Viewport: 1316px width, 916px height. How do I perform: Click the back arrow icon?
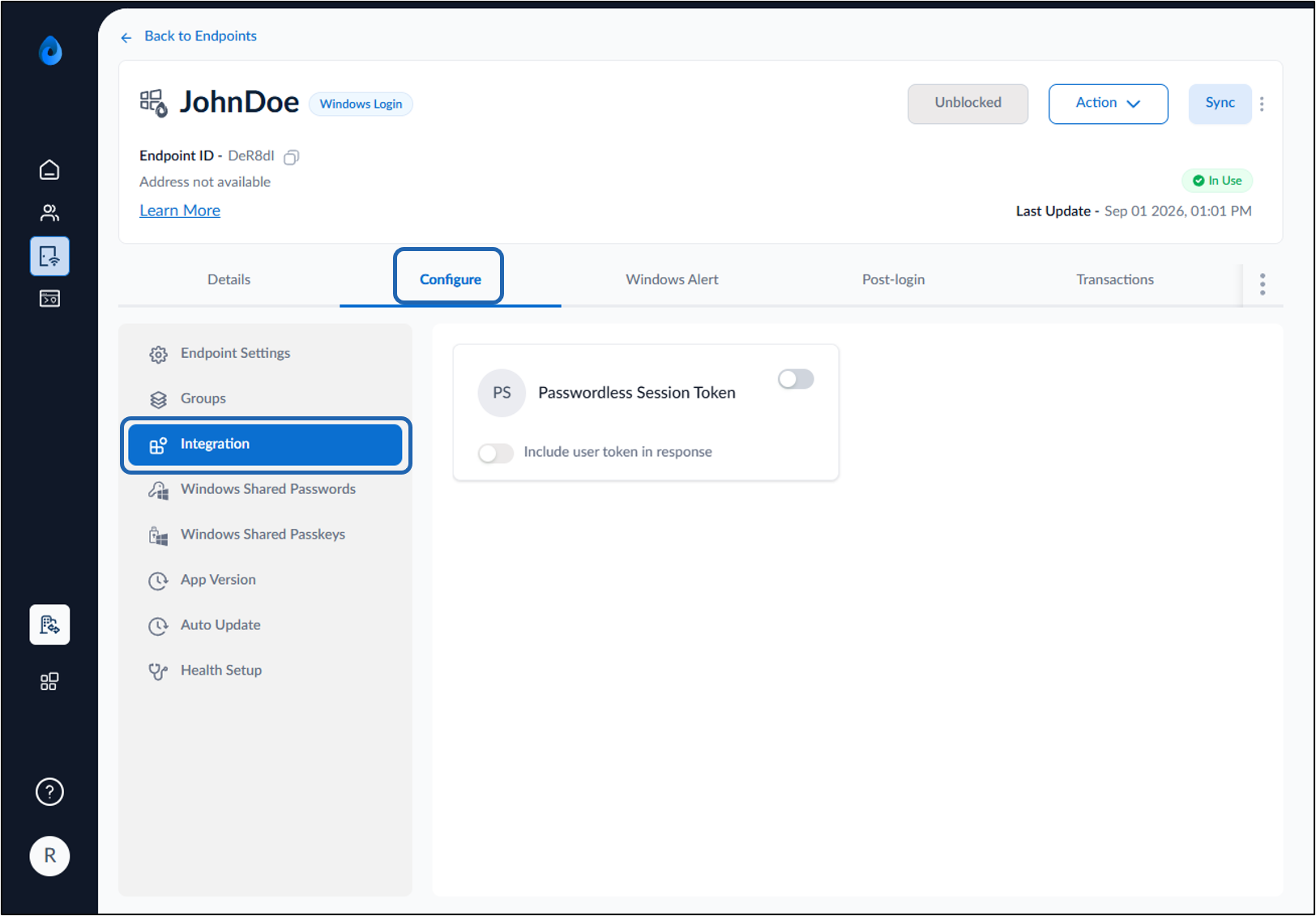126,37
